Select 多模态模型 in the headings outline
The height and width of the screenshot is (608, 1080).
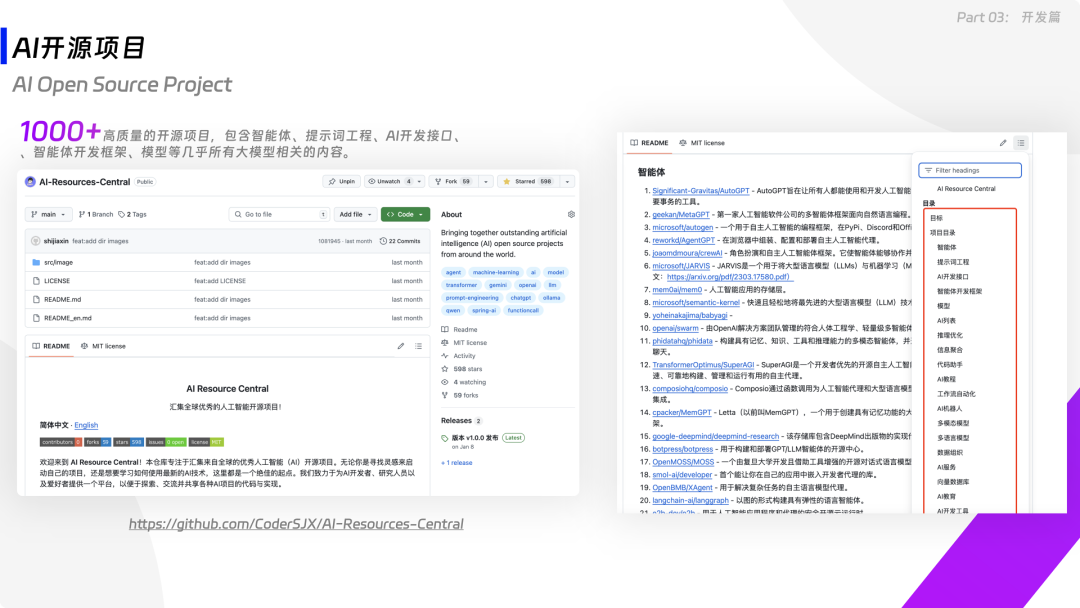click(953, 423)
